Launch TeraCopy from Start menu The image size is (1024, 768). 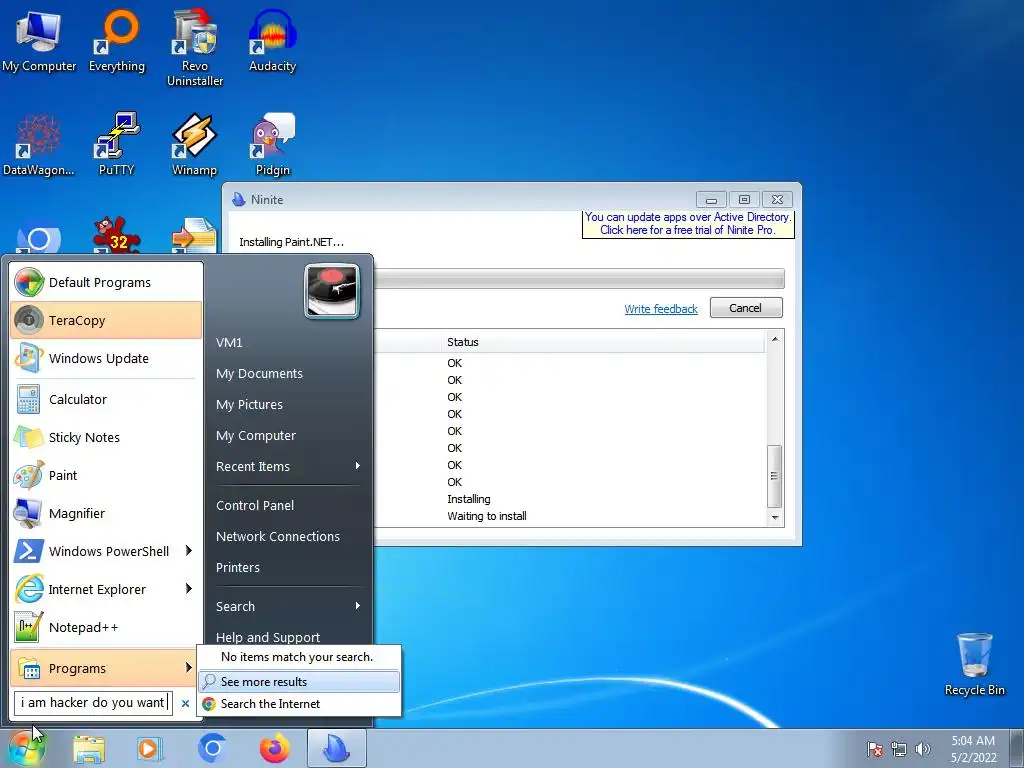106,320
